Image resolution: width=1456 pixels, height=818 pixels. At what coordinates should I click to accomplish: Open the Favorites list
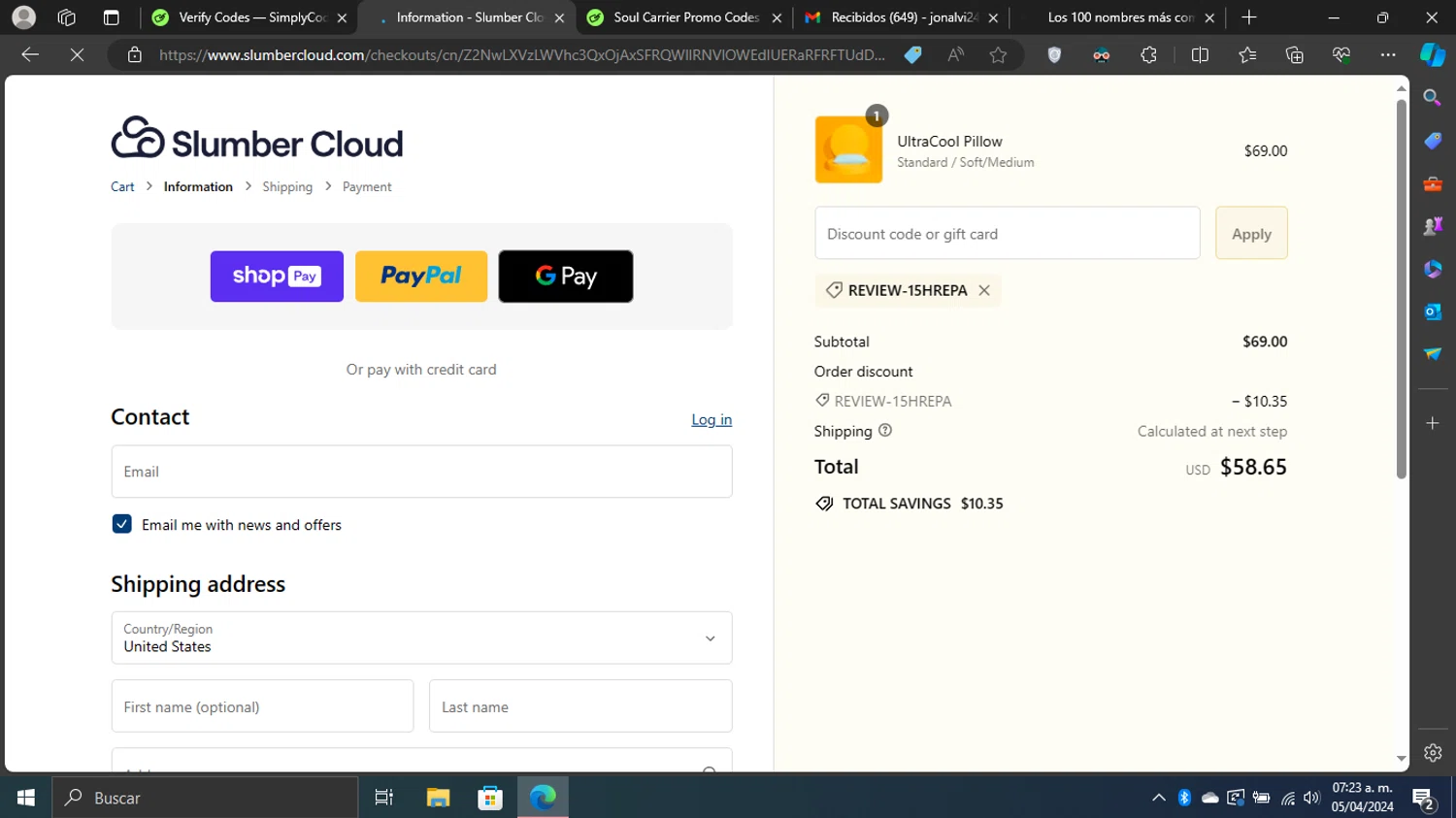[1247, 55]
